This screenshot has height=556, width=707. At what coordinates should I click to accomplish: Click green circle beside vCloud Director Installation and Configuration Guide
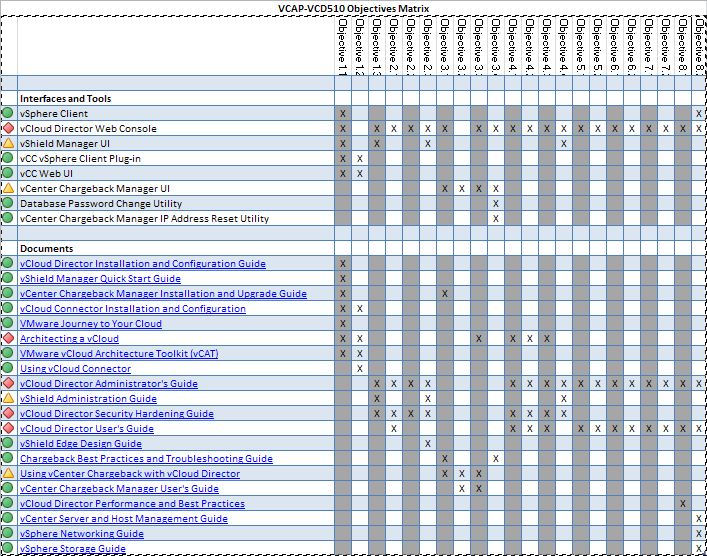8,263
